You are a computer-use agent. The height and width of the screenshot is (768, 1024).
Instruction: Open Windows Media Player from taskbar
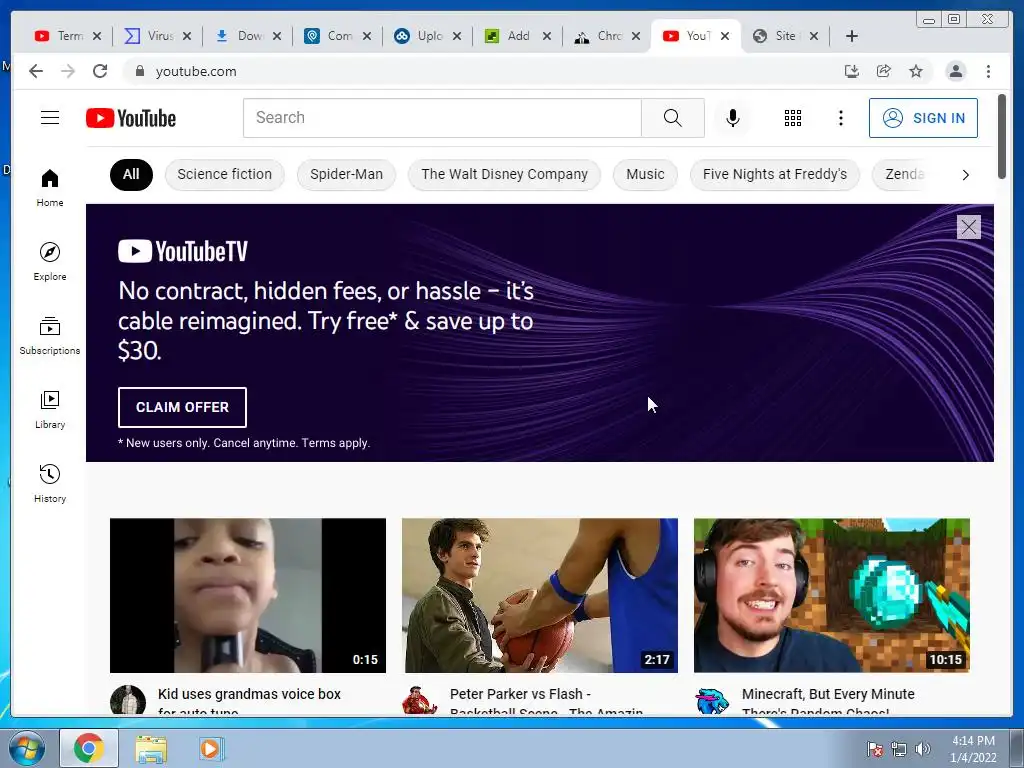(210, 749)
